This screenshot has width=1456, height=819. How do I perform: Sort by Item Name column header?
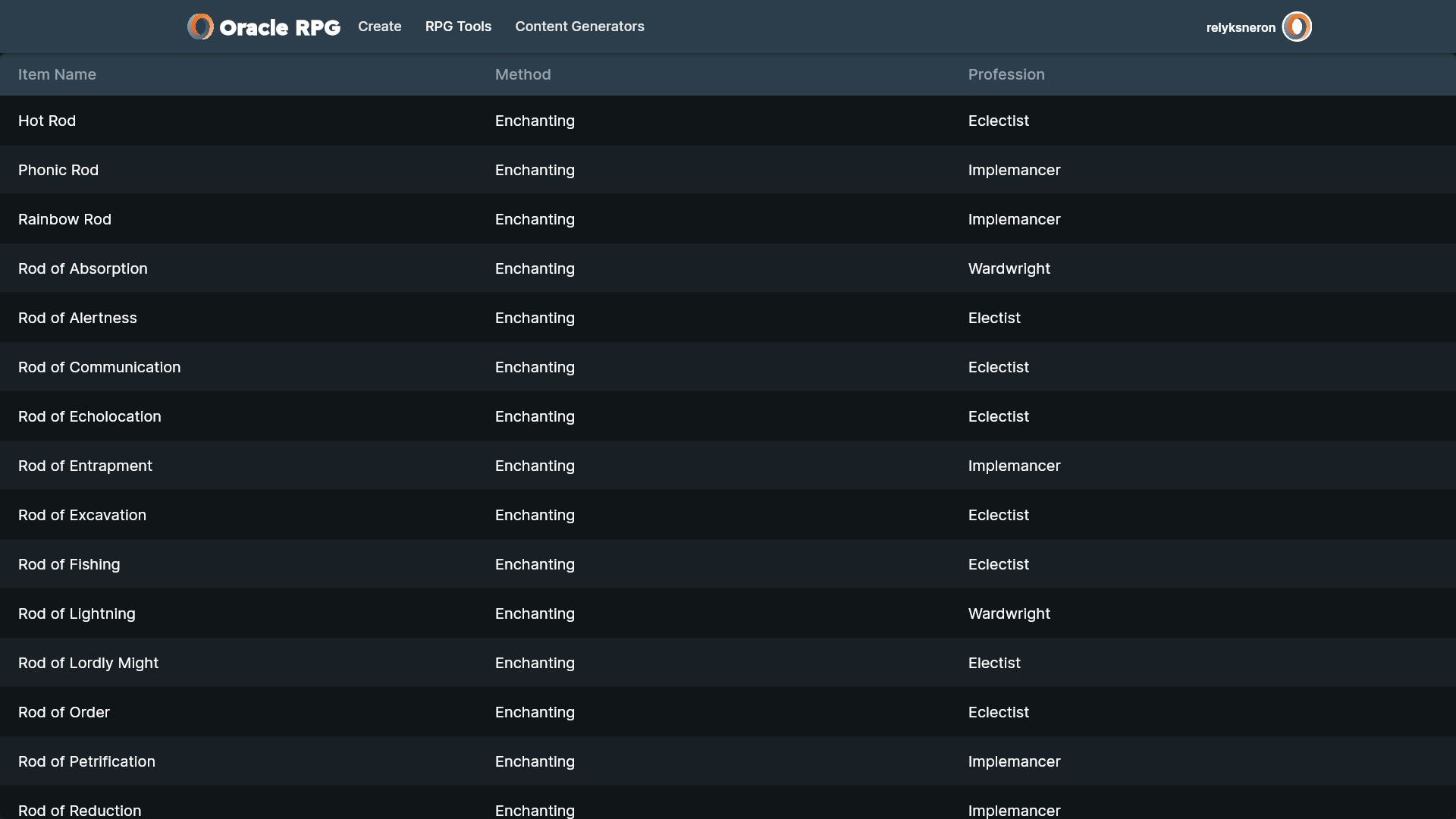click(x=57, y=74)
